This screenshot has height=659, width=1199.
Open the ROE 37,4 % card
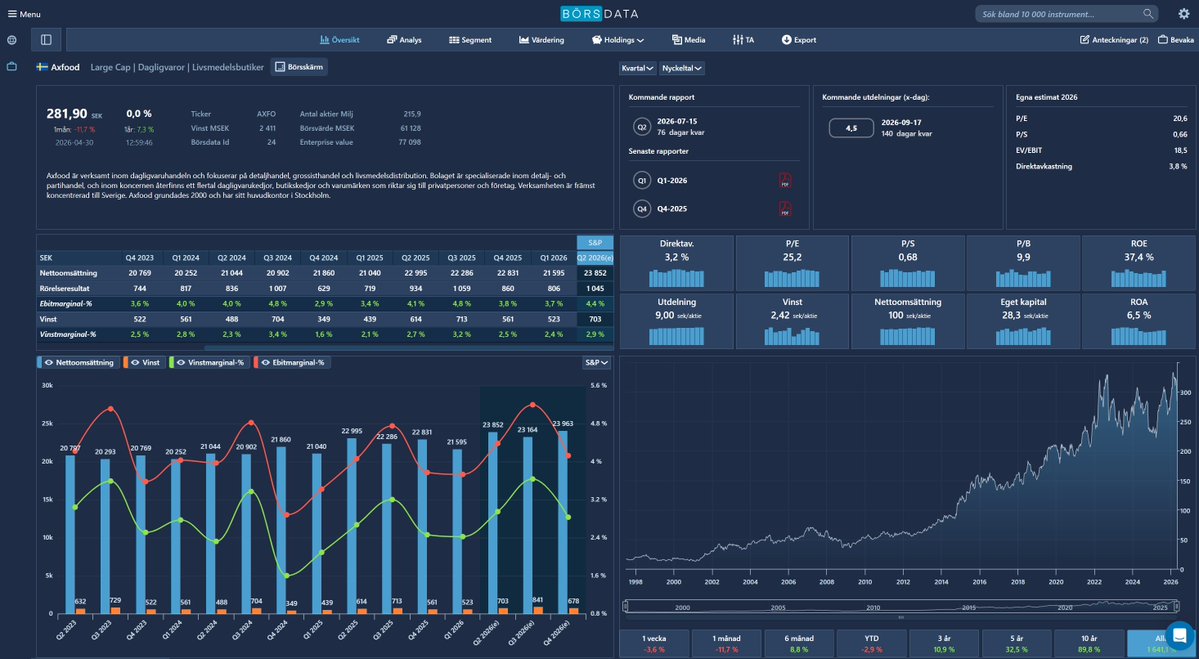click(1139, 263)
